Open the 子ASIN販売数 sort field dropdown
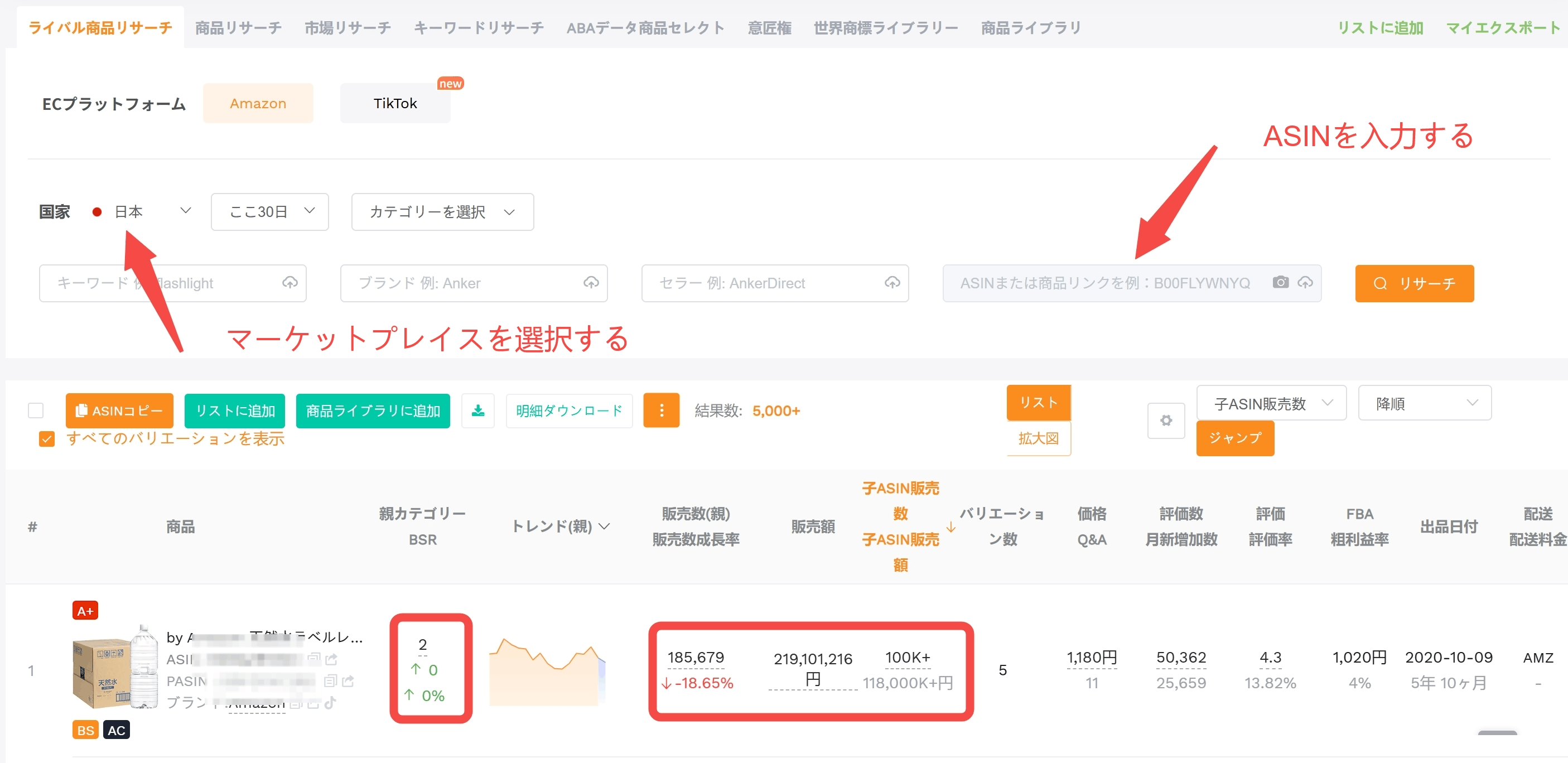Viewport: 1568px width, 763px height. click(x=1271, y=403)
